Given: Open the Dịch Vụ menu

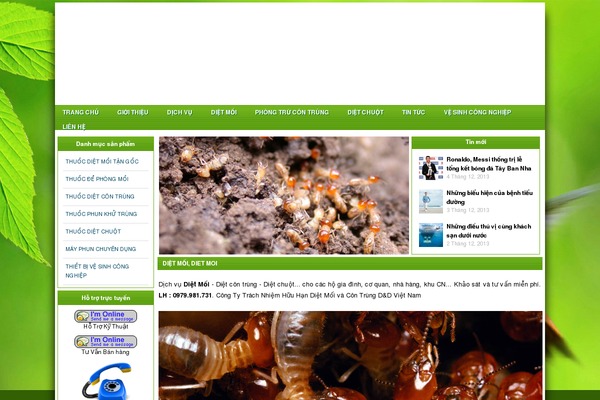Looking at the screenshot, I should click(x=179, y=112).
